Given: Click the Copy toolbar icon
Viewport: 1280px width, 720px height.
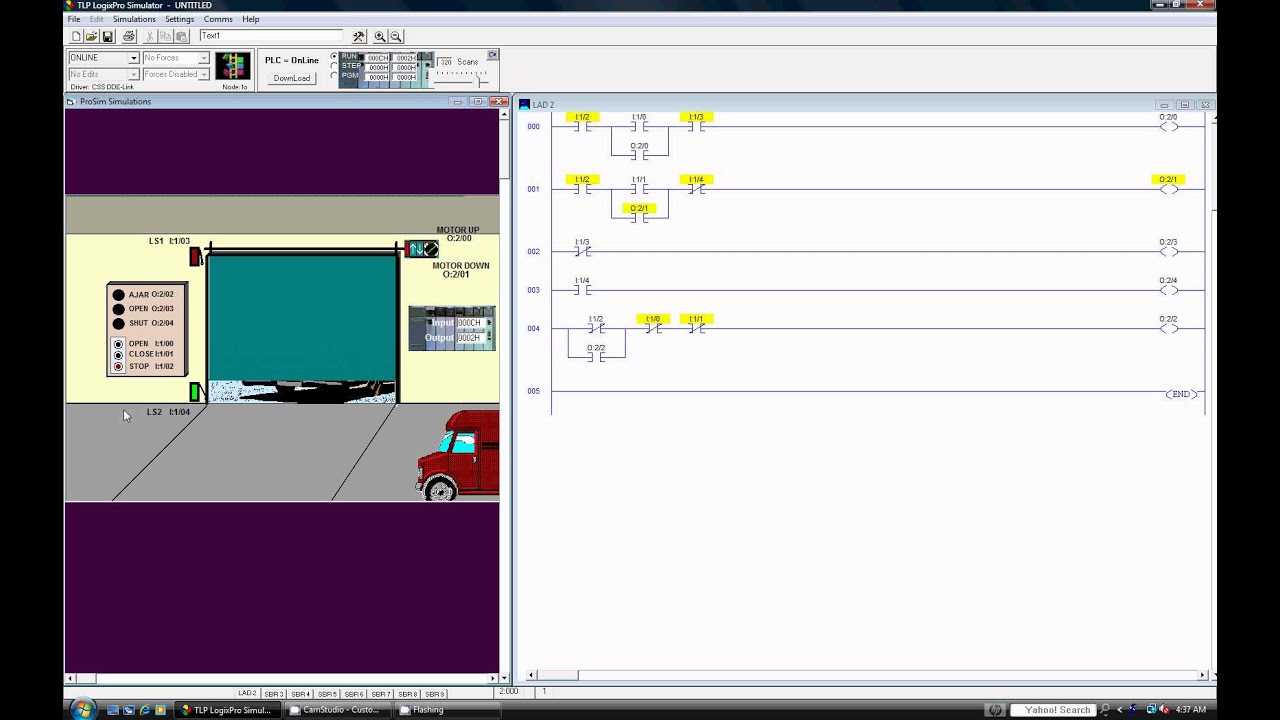Looking at the screenshot, I should point(166,36).
